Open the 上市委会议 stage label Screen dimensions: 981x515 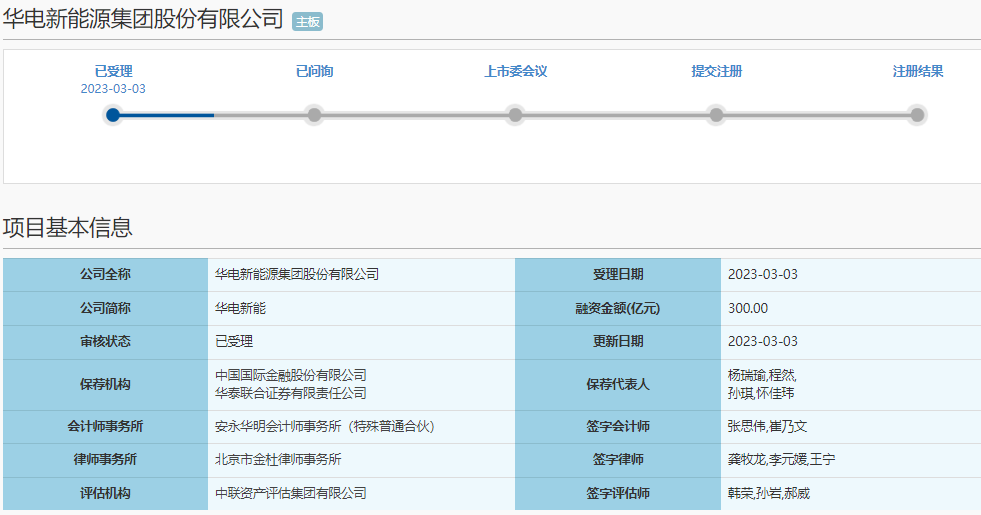(x=516, y=71)
